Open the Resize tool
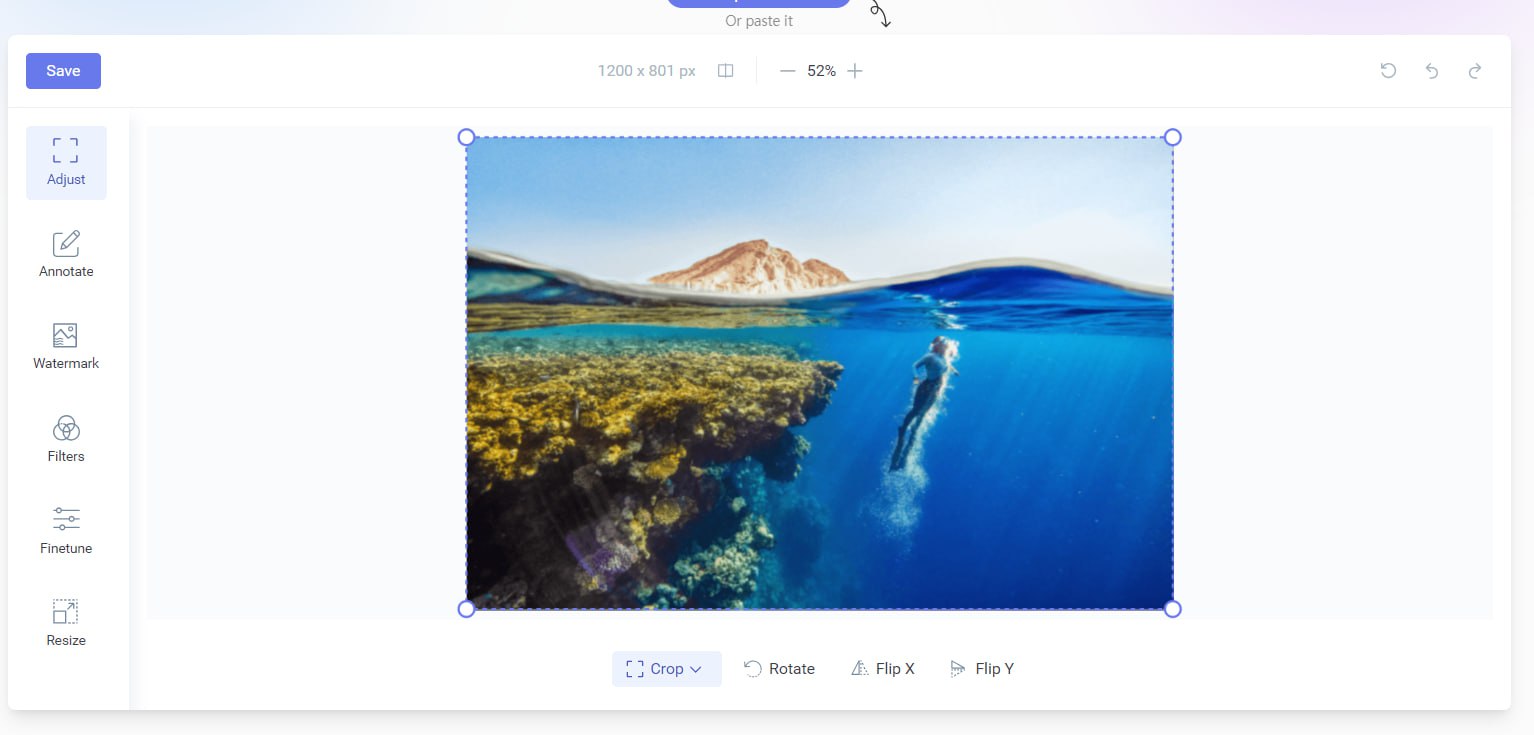This screenshot has height=735, width=1534. click(66, 624)
